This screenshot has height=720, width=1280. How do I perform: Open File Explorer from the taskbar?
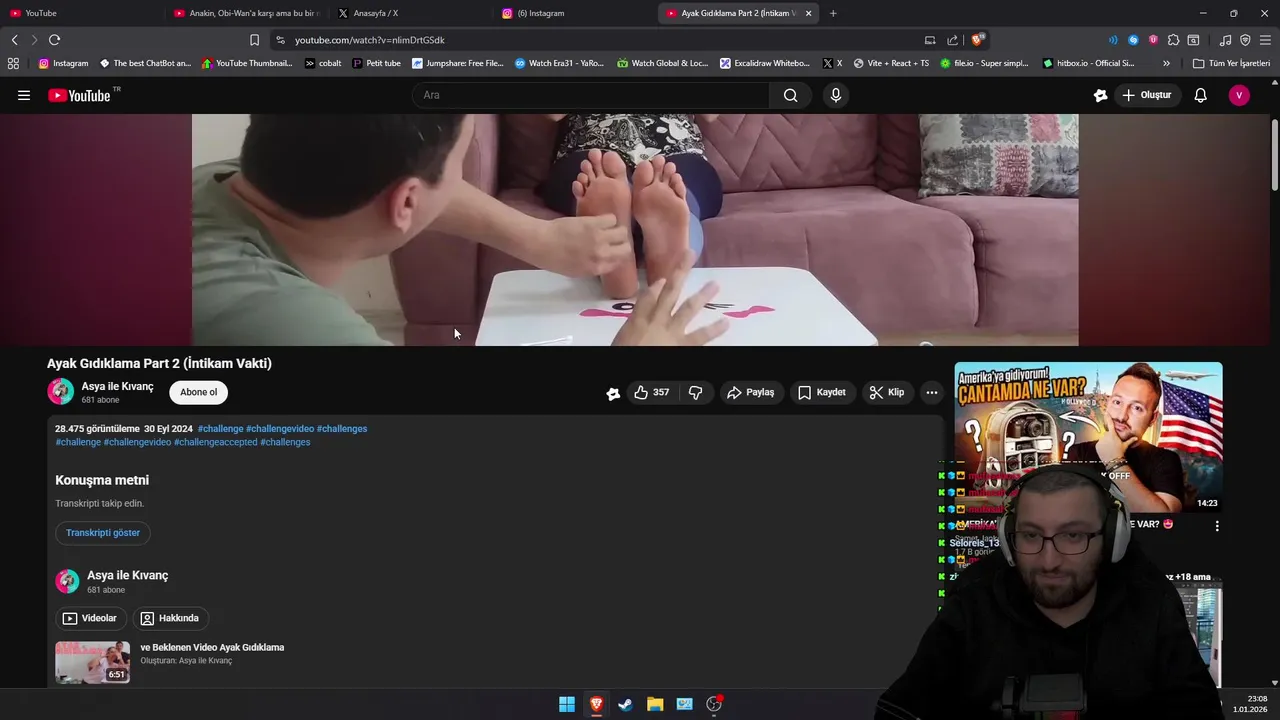point(655,704)
